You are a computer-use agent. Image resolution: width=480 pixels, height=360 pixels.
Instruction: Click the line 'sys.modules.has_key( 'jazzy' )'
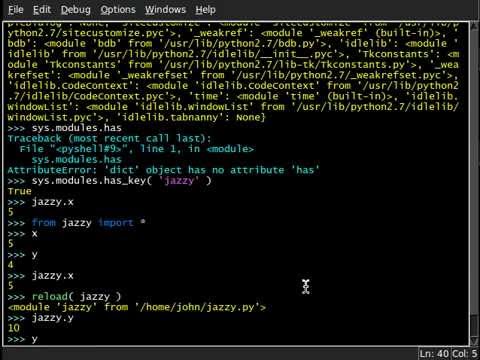(109, 181)
